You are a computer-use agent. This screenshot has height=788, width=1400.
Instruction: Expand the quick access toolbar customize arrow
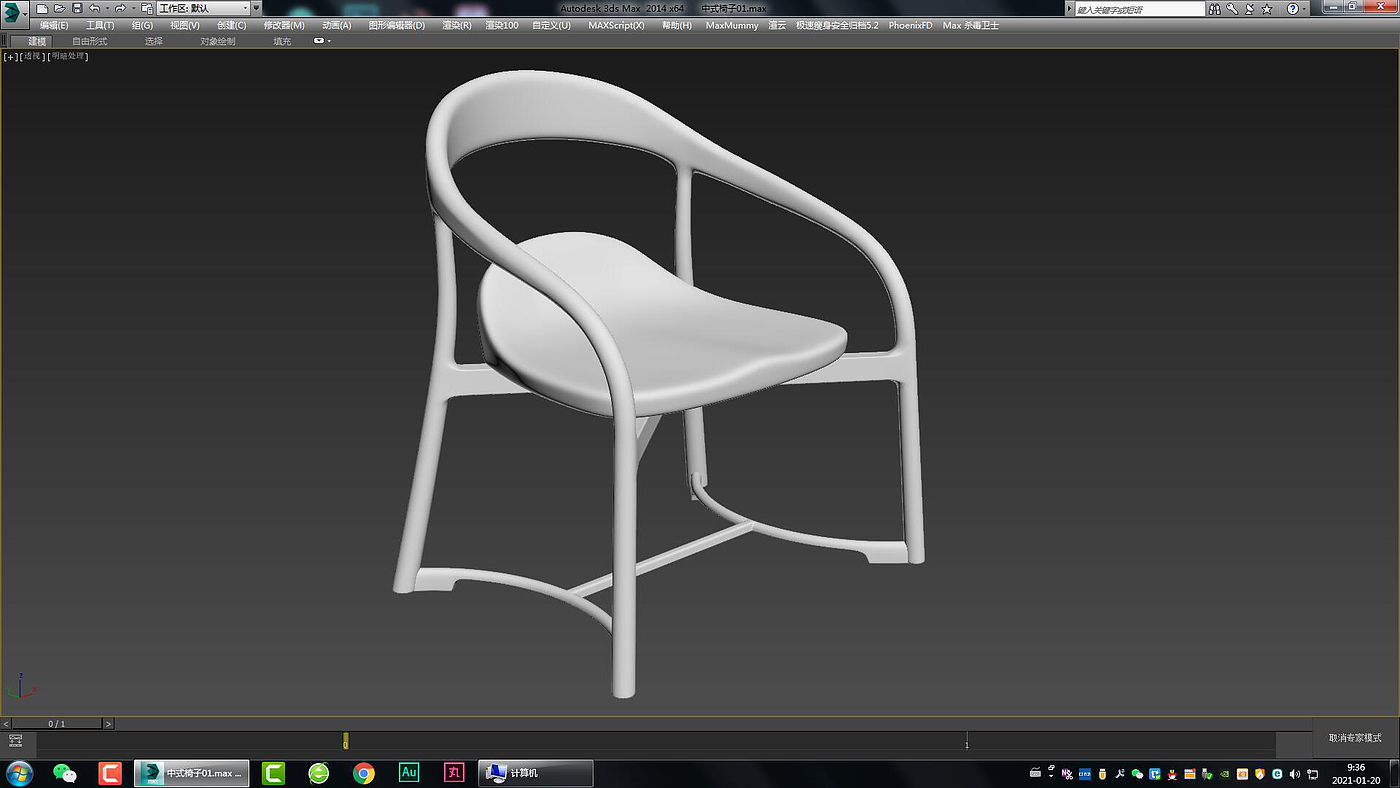point(256,8)
